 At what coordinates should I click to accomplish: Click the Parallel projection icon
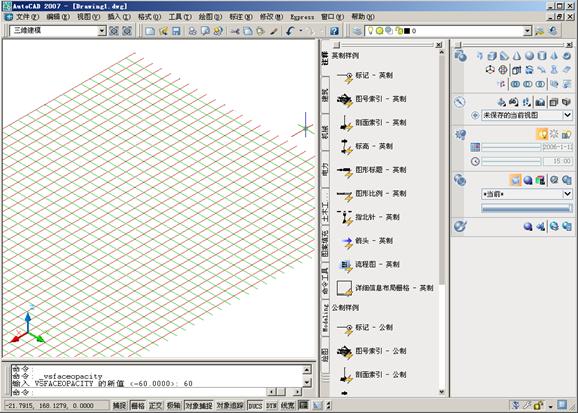(553, 102)
